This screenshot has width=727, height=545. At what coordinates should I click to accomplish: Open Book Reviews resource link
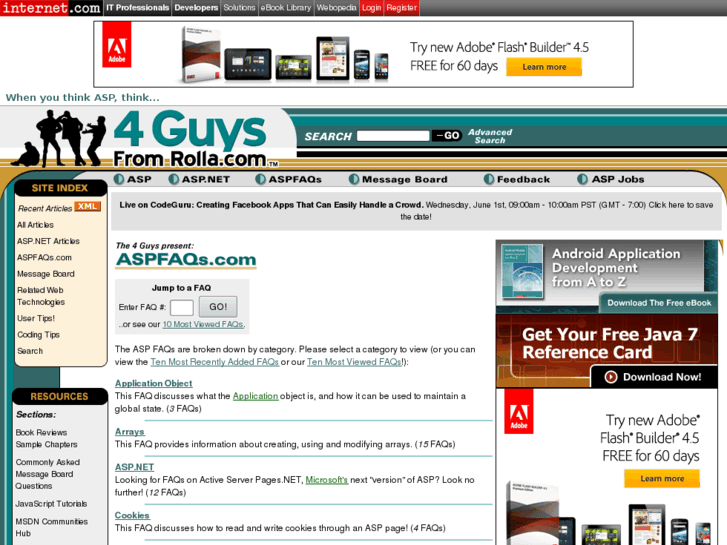(41, 432)
